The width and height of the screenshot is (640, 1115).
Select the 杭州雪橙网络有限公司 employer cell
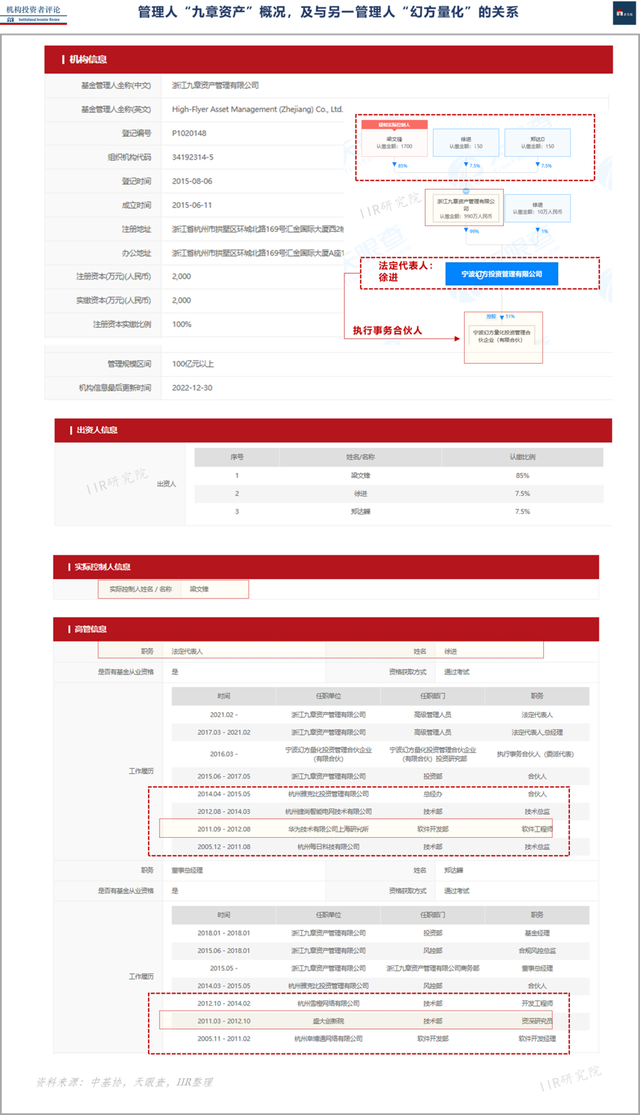coord(329,1003)
